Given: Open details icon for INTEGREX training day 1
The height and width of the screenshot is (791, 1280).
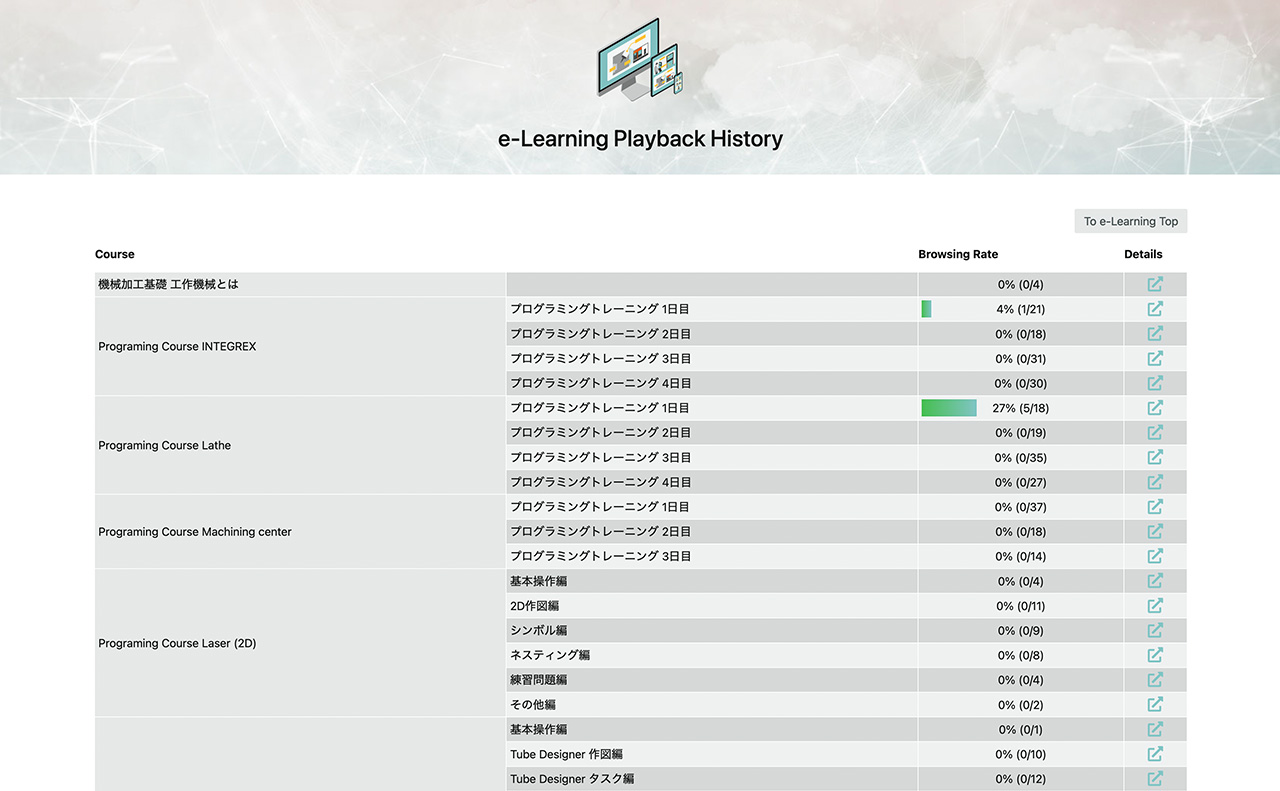Looking at the screenshot, I should [1155, 309].
